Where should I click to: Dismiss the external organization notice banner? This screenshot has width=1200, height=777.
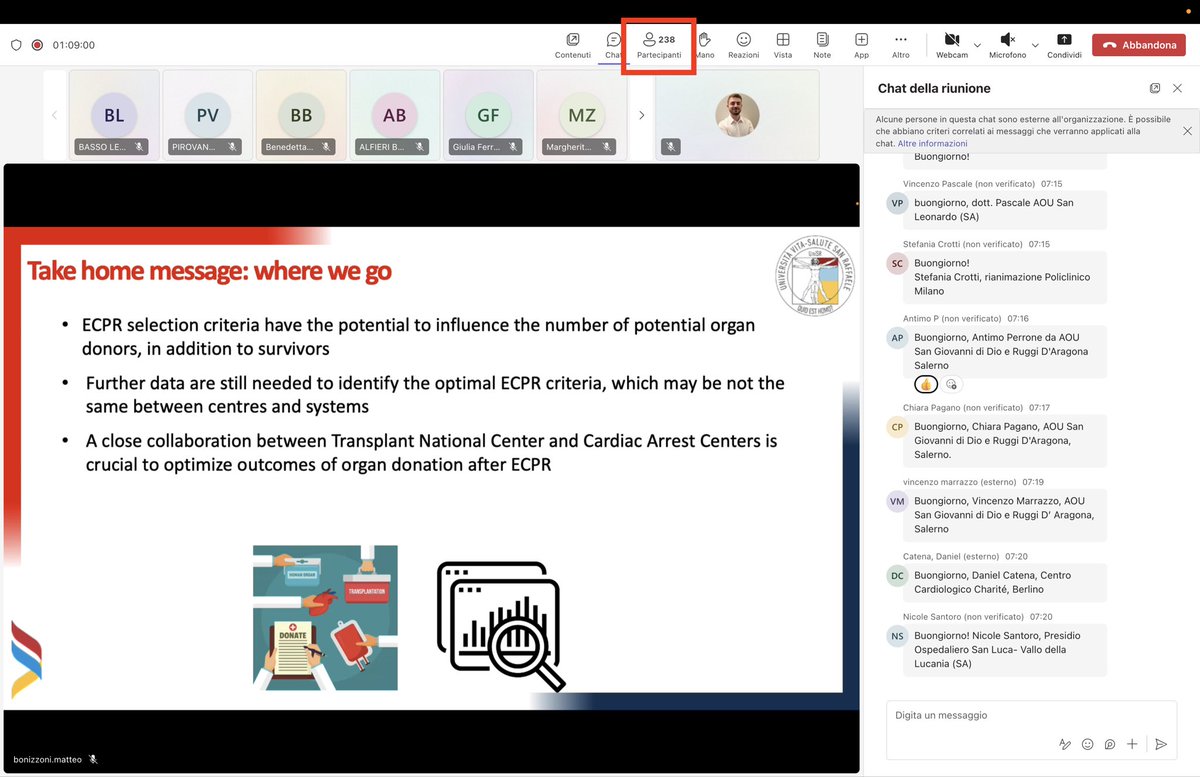tap(1187, 131)
